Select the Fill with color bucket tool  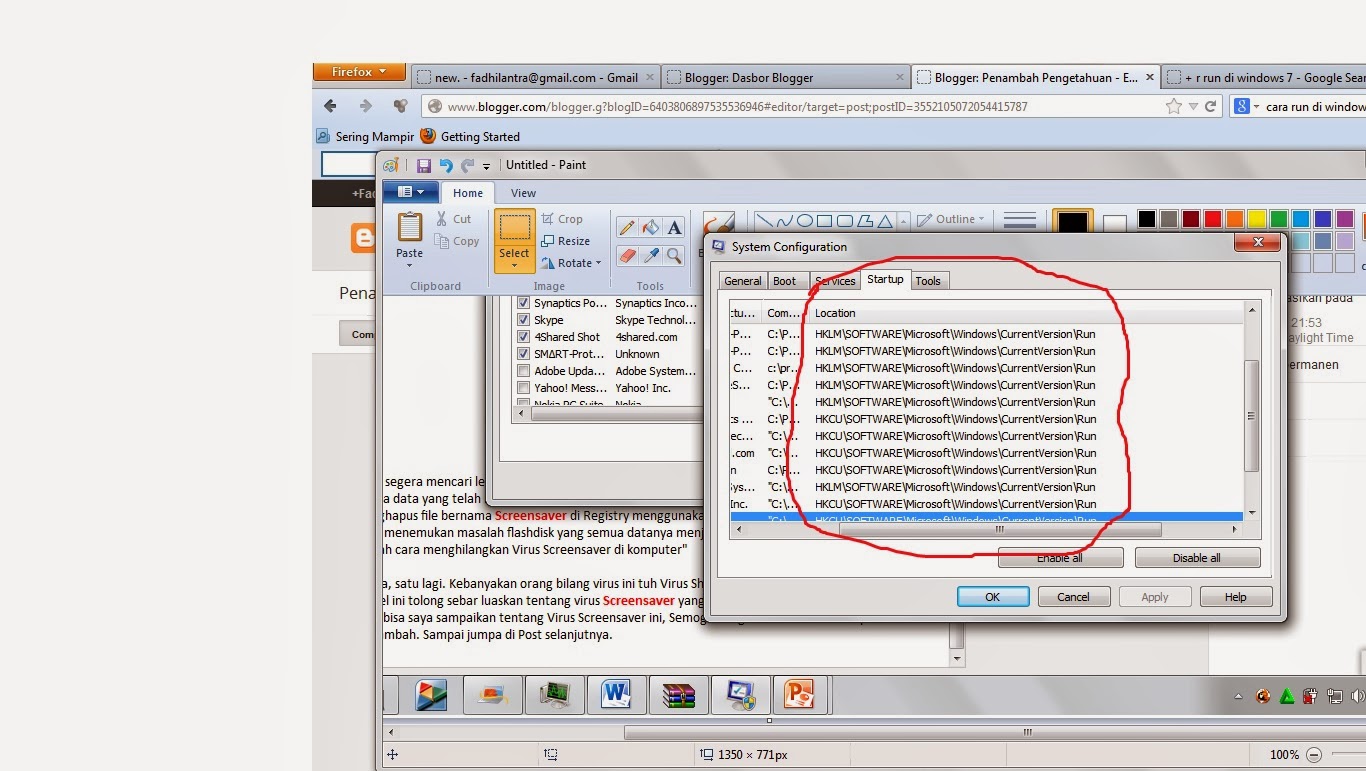pyautogui.click(x=650, y=226)
